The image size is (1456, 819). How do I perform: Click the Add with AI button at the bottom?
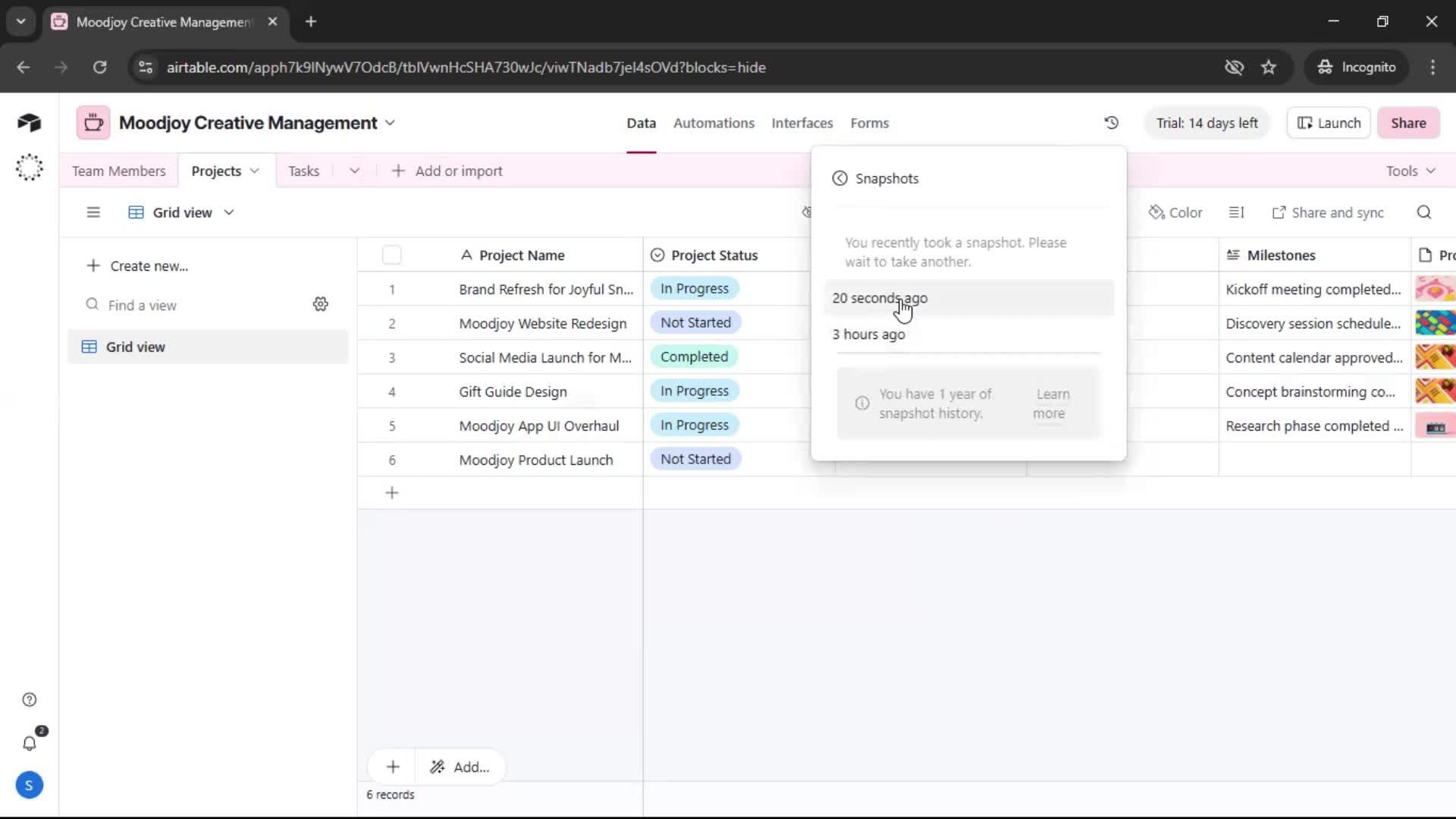tap(460, 767)
